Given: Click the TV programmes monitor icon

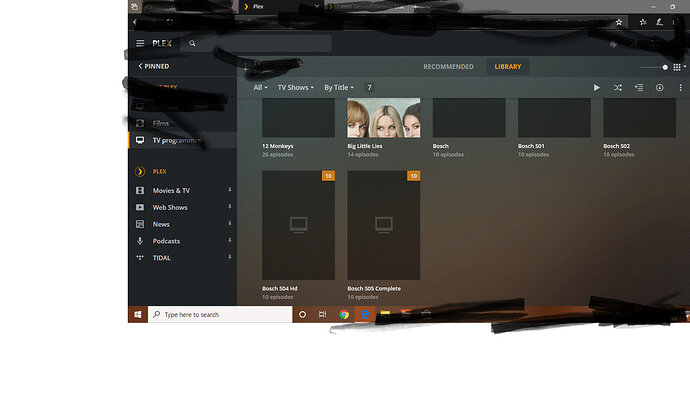Looking at the screenshot, I should (x=140, y=140).
